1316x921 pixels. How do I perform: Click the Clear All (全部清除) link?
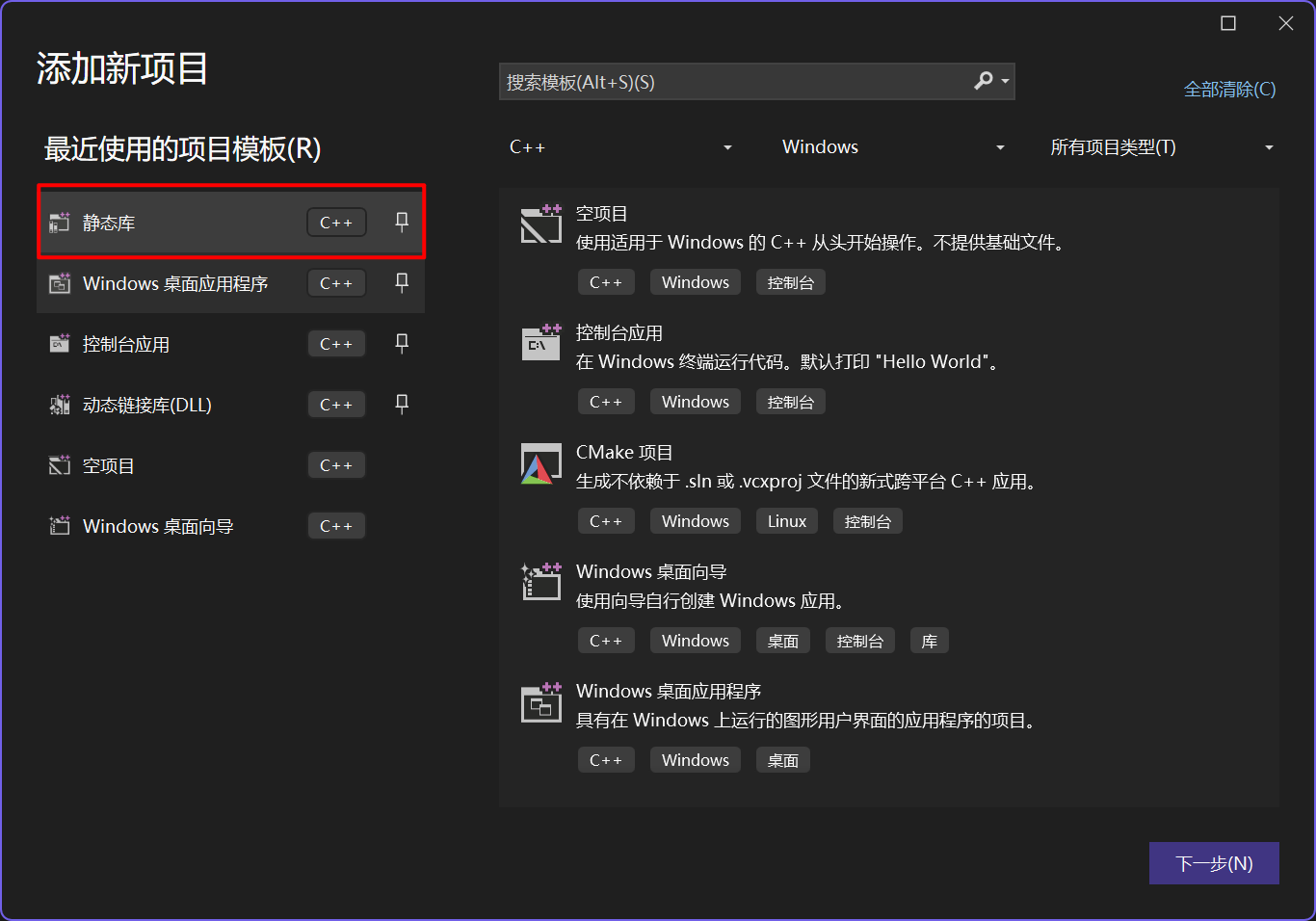coord(1228,90)
